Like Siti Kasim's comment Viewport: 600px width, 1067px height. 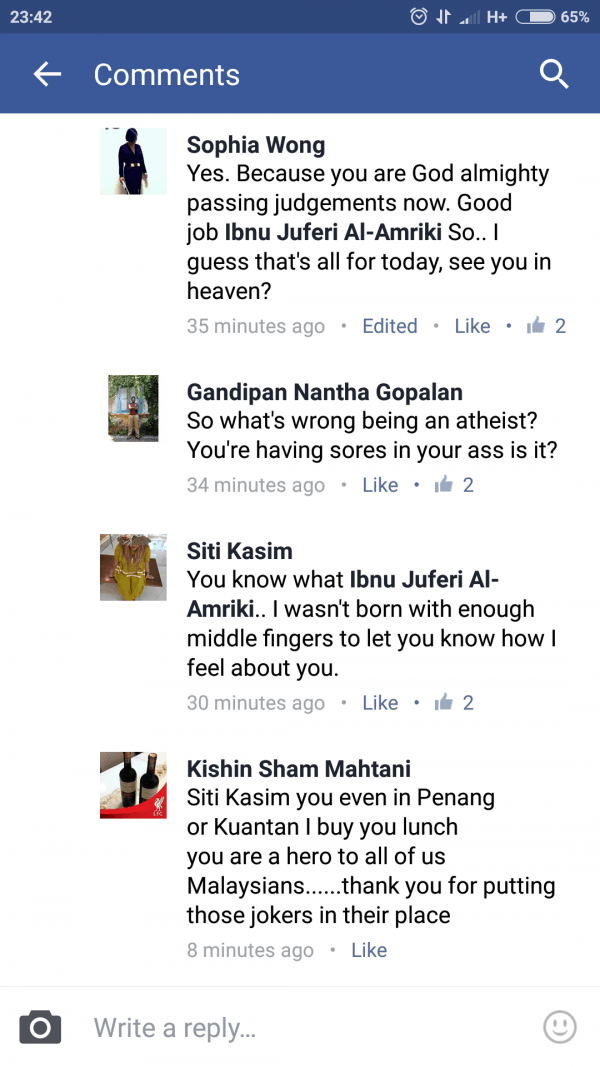(x=380, y=703)
